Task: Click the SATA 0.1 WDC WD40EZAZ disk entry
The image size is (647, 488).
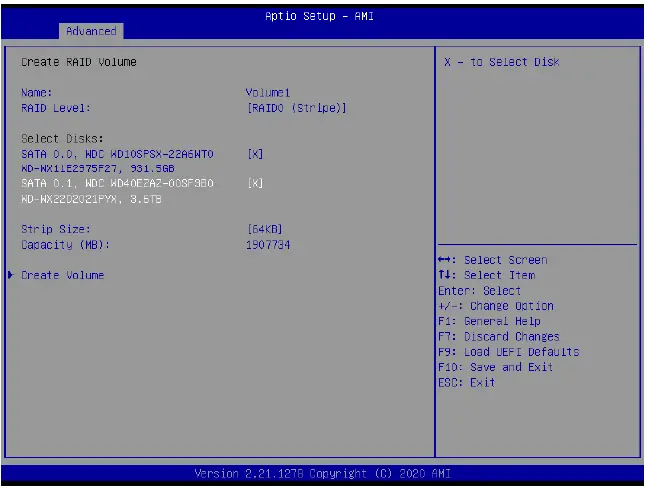Action: pos(118,183)
